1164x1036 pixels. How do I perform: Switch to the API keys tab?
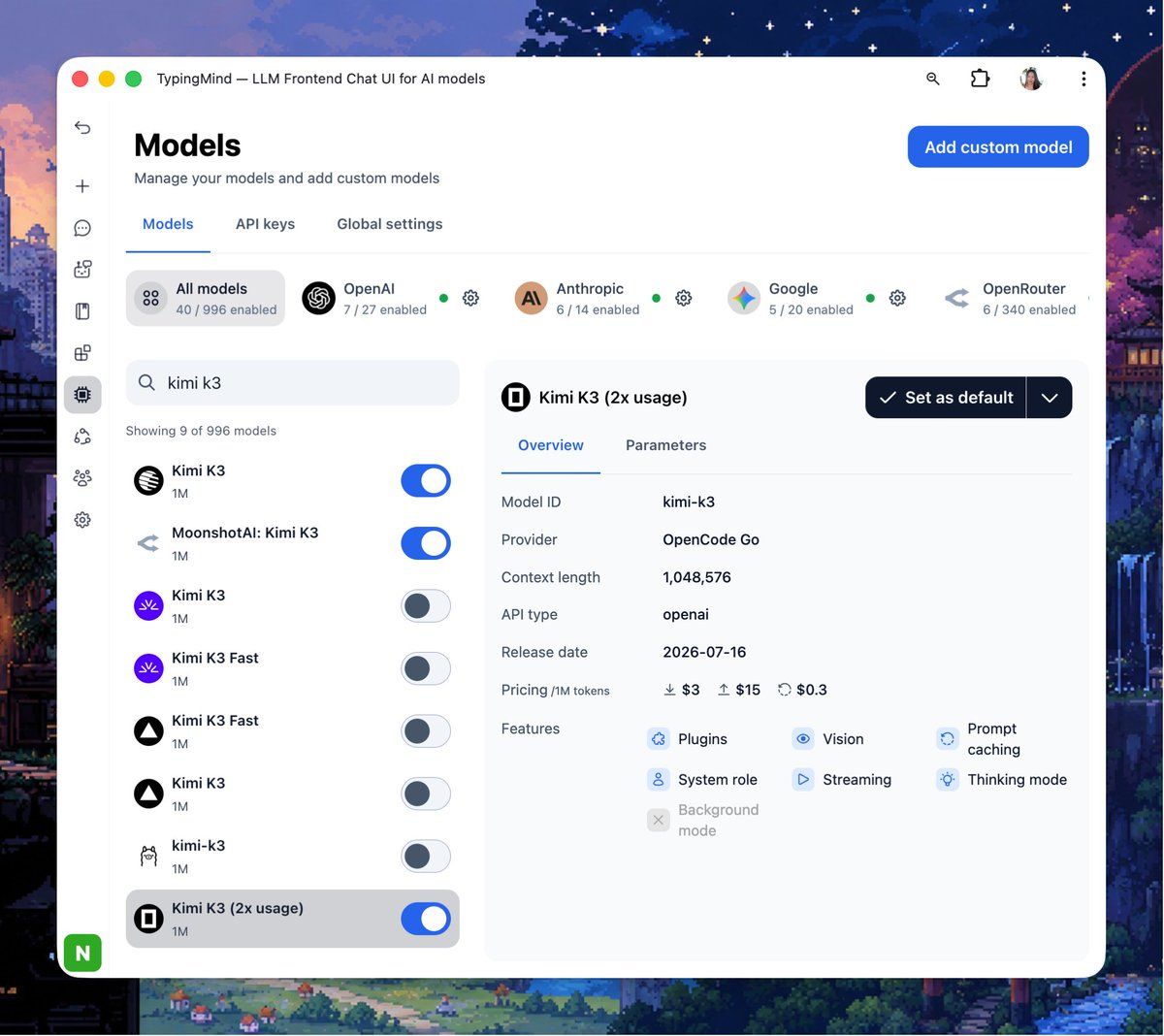tap(265, 224)
